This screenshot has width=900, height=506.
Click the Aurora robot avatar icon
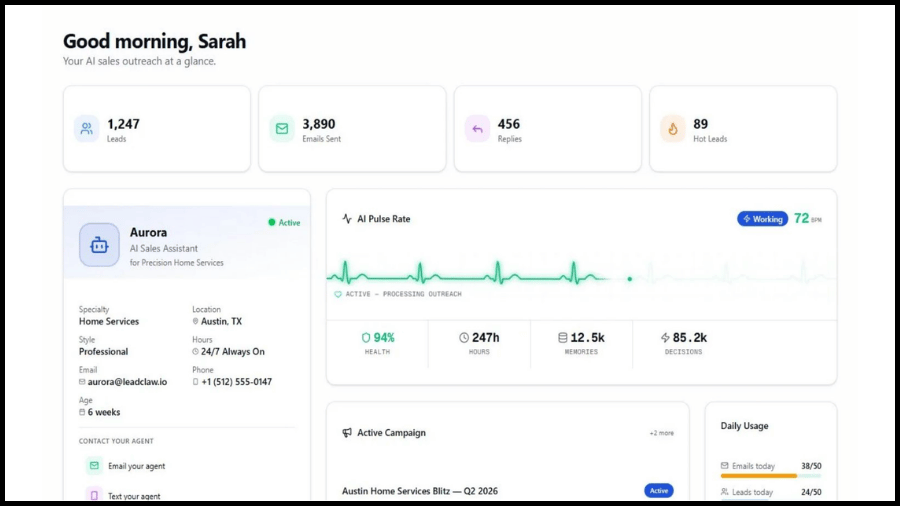click(99, 245)
